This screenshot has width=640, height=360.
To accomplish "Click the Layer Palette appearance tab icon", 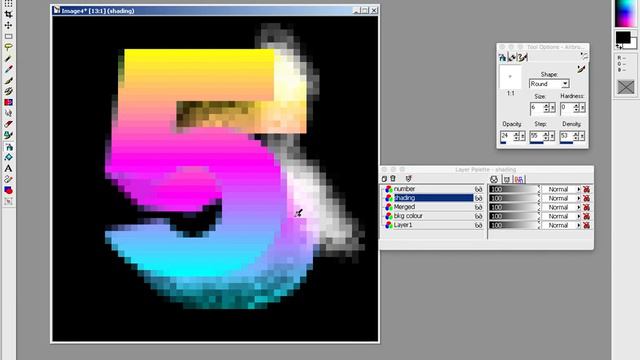I will 494,179.
